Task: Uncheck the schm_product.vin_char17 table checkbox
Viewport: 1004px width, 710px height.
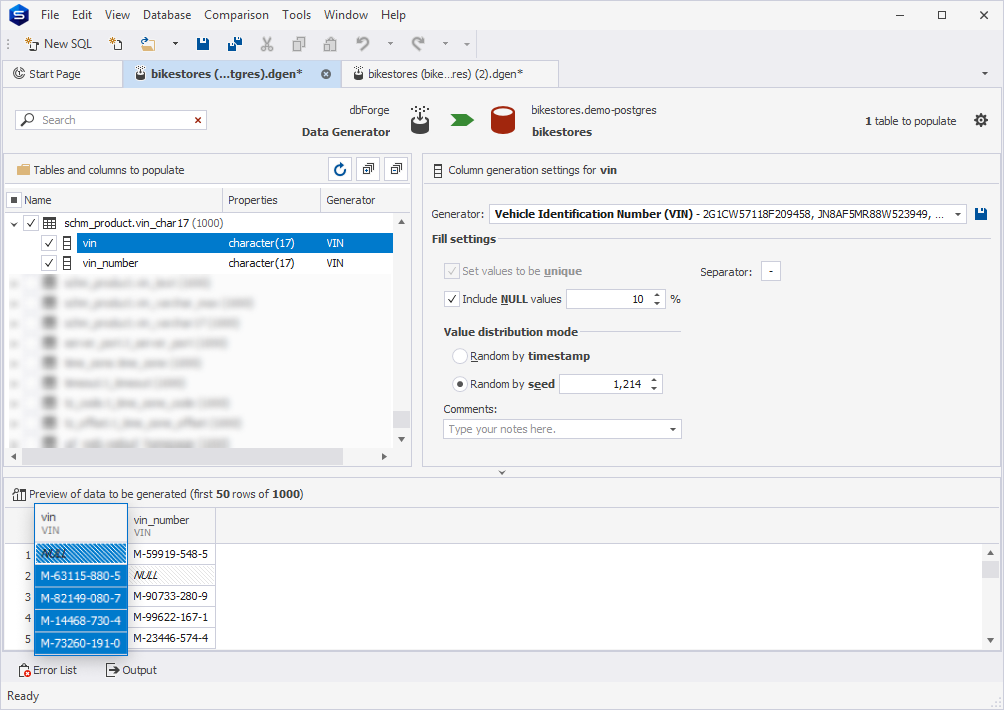Action: pos(31,223)
